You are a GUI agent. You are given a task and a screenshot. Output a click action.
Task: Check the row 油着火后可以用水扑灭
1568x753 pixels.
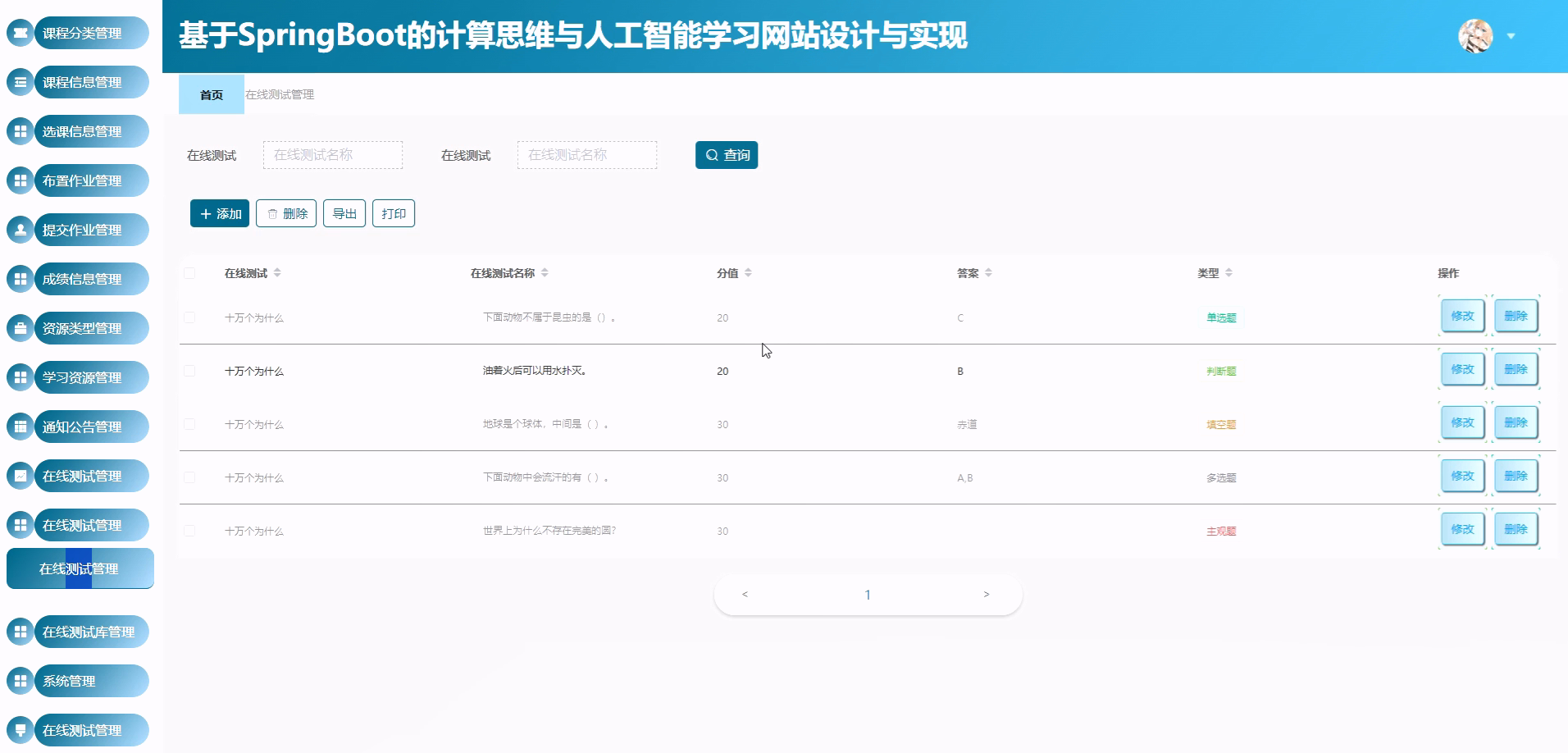point(189,371)
